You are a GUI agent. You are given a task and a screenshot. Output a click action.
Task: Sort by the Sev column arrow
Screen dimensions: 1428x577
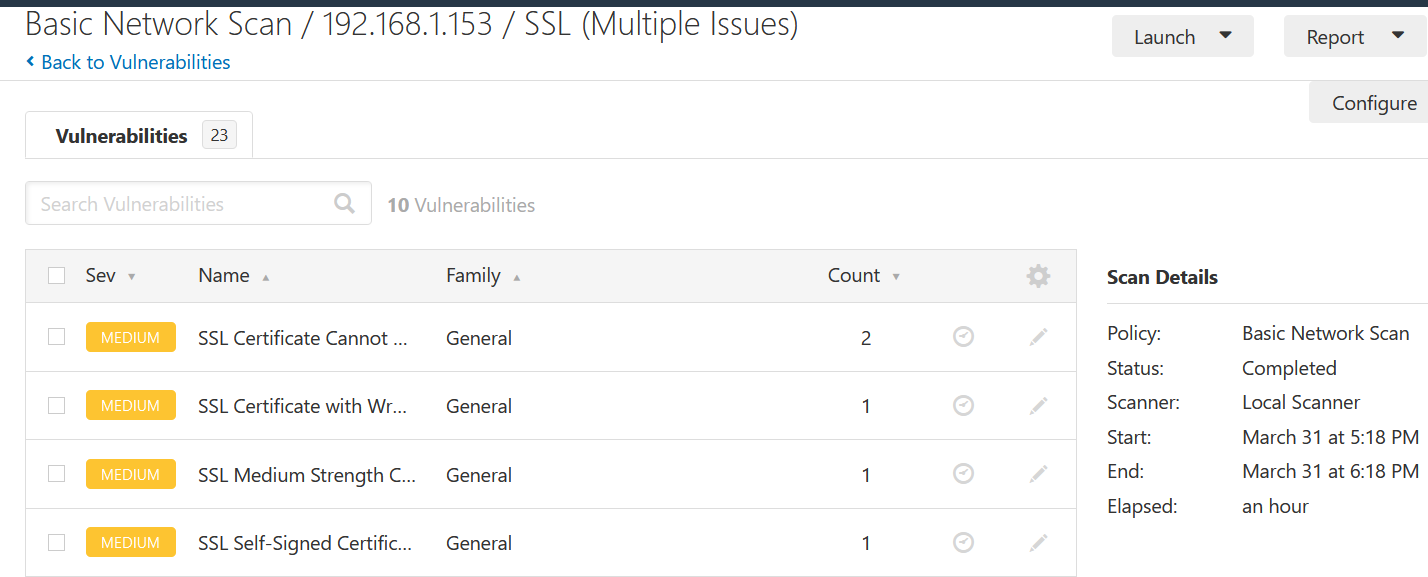pos(132,277)
